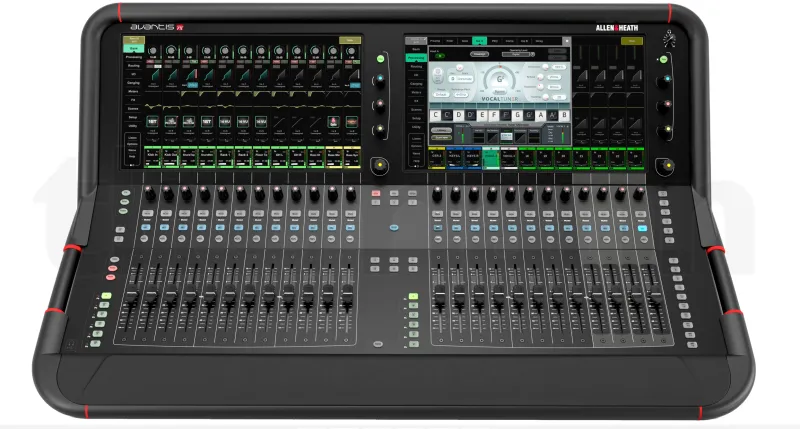Select preamp gain knob of Kick In channel

[153, 51]
